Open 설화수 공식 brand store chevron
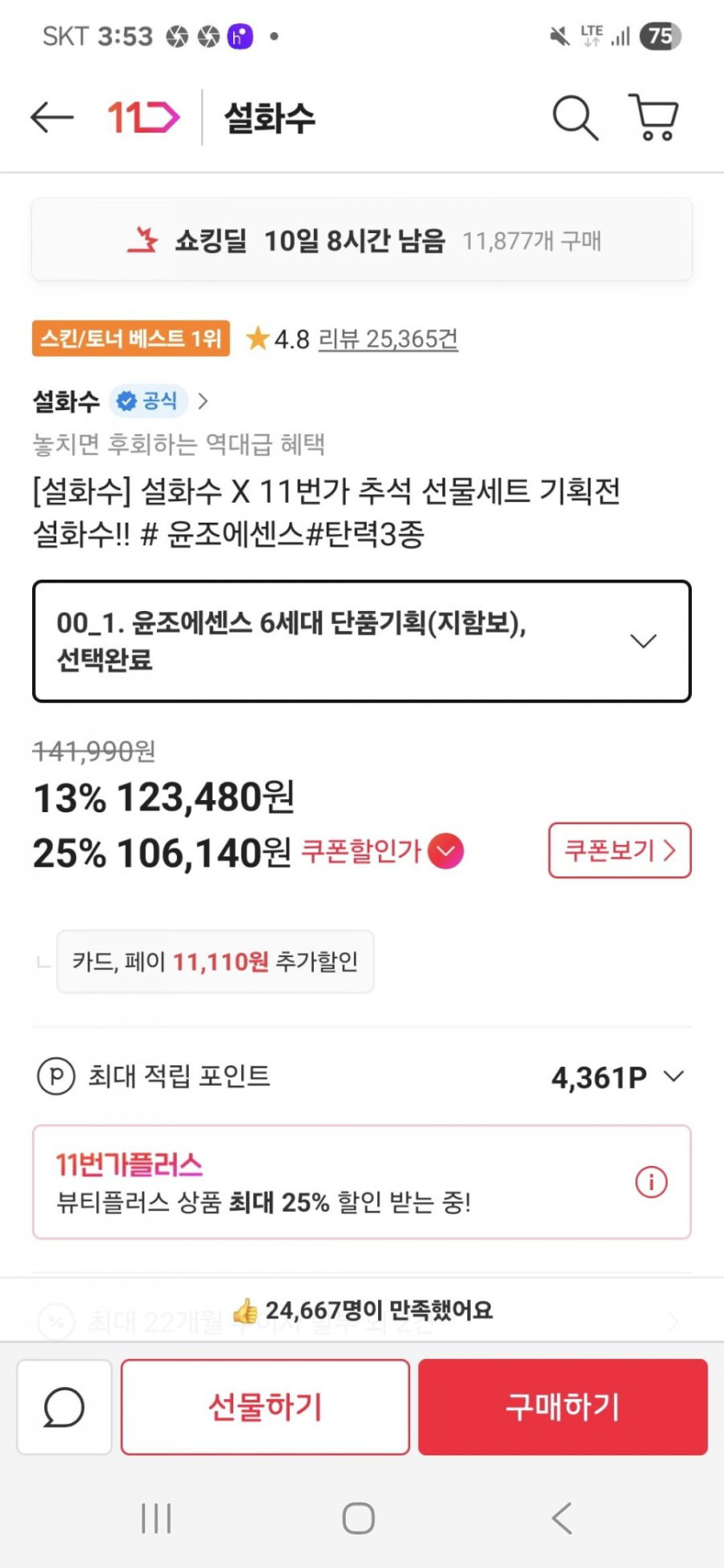The height and width of the screenshot is (1568, 724). tap(203, 401)
